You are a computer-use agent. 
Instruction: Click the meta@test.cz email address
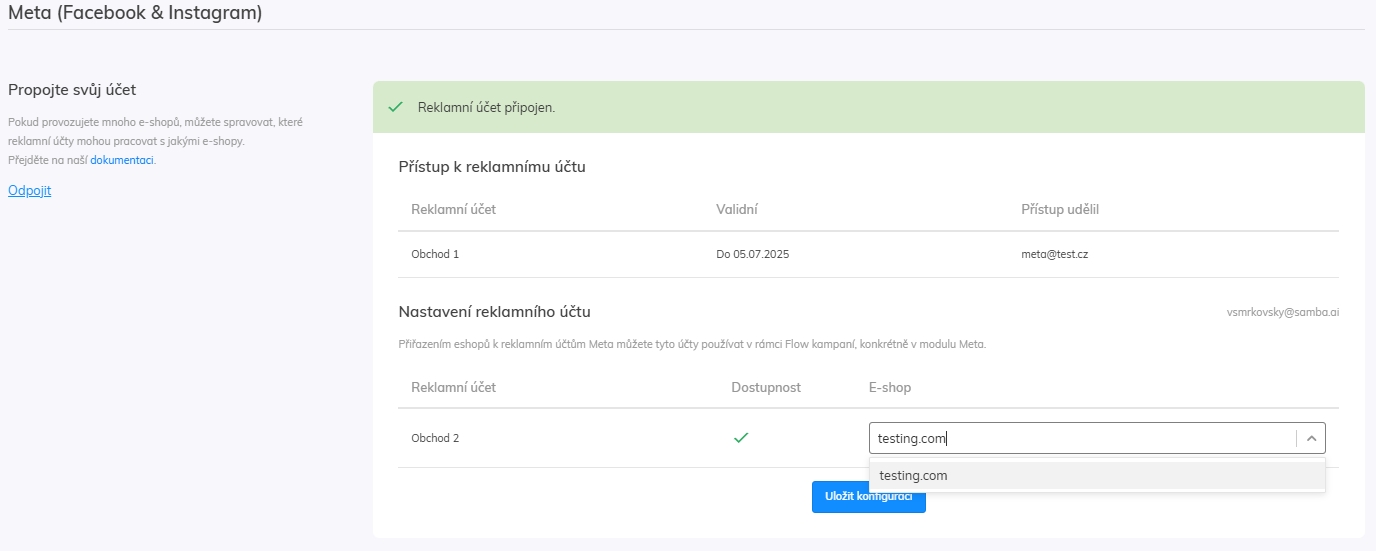point(1047,254)
